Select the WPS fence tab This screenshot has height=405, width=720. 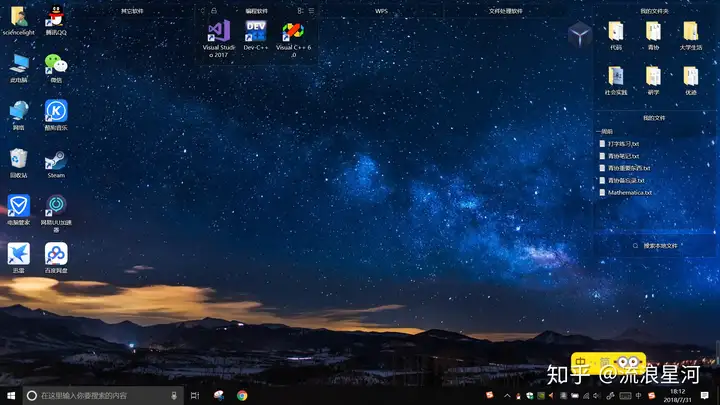(381, 10)
